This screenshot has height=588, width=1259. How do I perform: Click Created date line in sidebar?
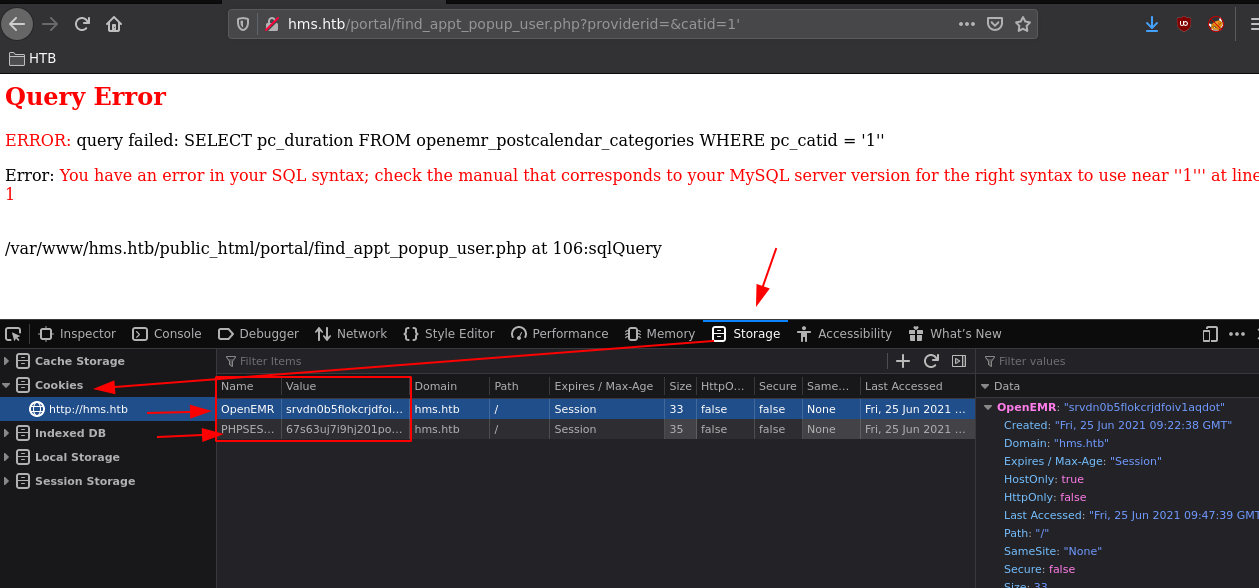(1117, 425)
